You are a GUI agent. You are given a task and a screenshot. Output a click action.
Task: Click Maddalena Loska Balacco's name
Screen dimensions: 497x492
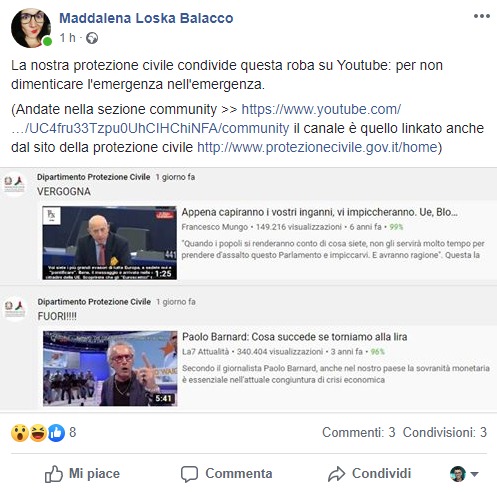[146, 18]
